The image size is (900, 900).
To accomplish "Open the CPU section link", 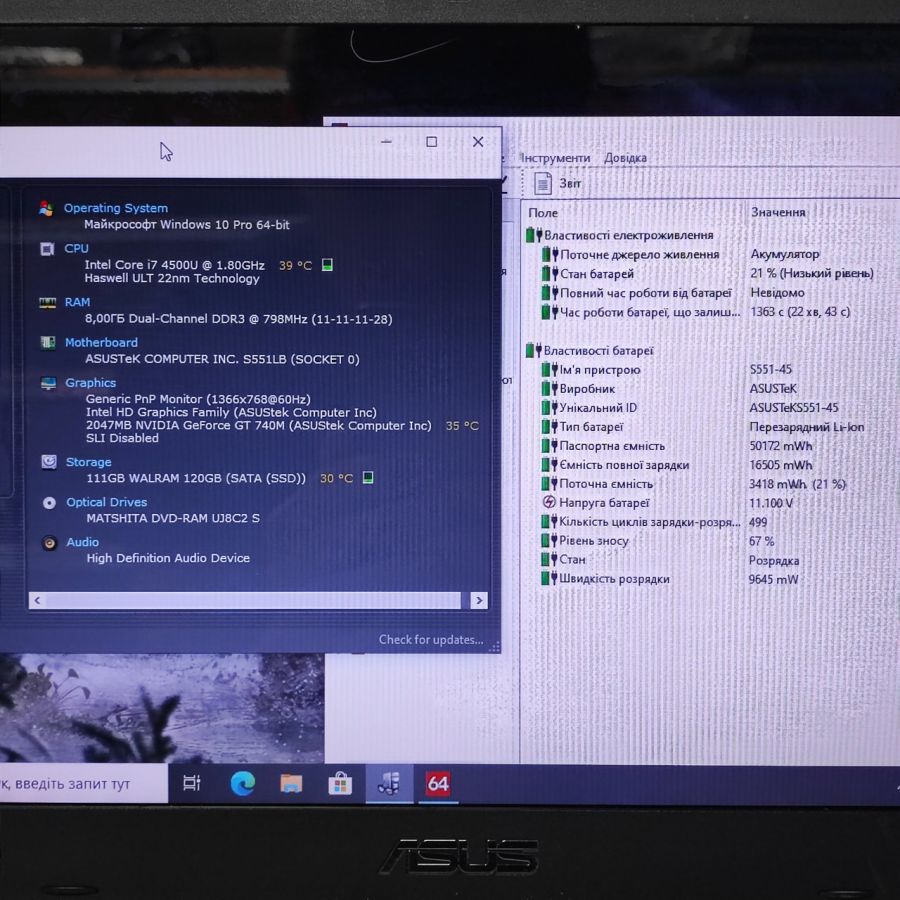I will coord(76,249).
